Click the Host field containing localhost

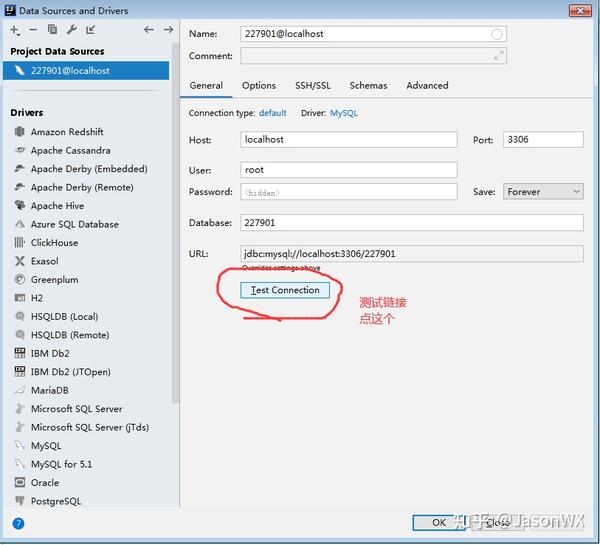pyautogui.click(x=349, y=140)
